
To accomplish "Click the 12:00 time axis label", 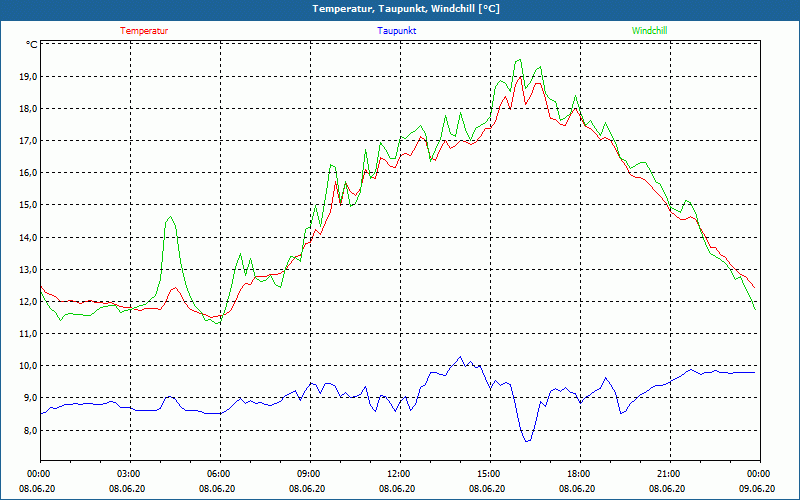I will (x=397, y=474).
